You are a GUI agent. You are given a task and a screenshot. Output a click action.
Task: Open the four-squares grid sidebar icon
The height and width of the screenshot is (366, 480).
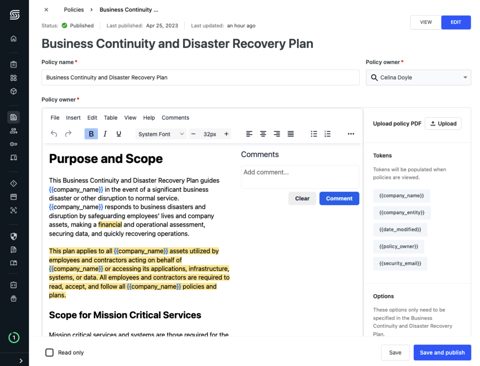point(14,78)
